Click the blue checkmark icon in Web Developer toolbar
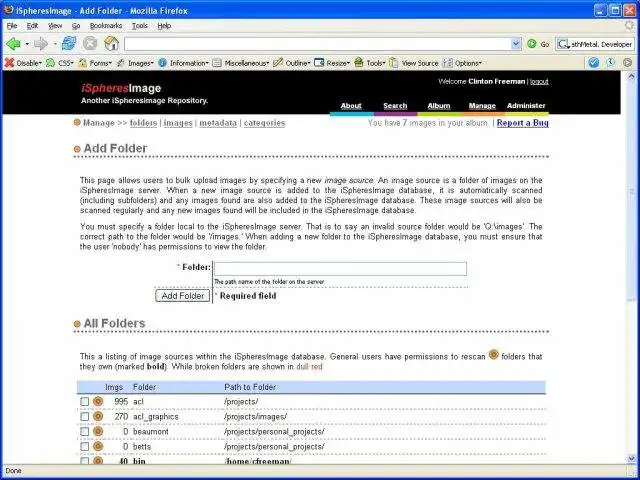The image size is (640, 480). coord(594,63)
